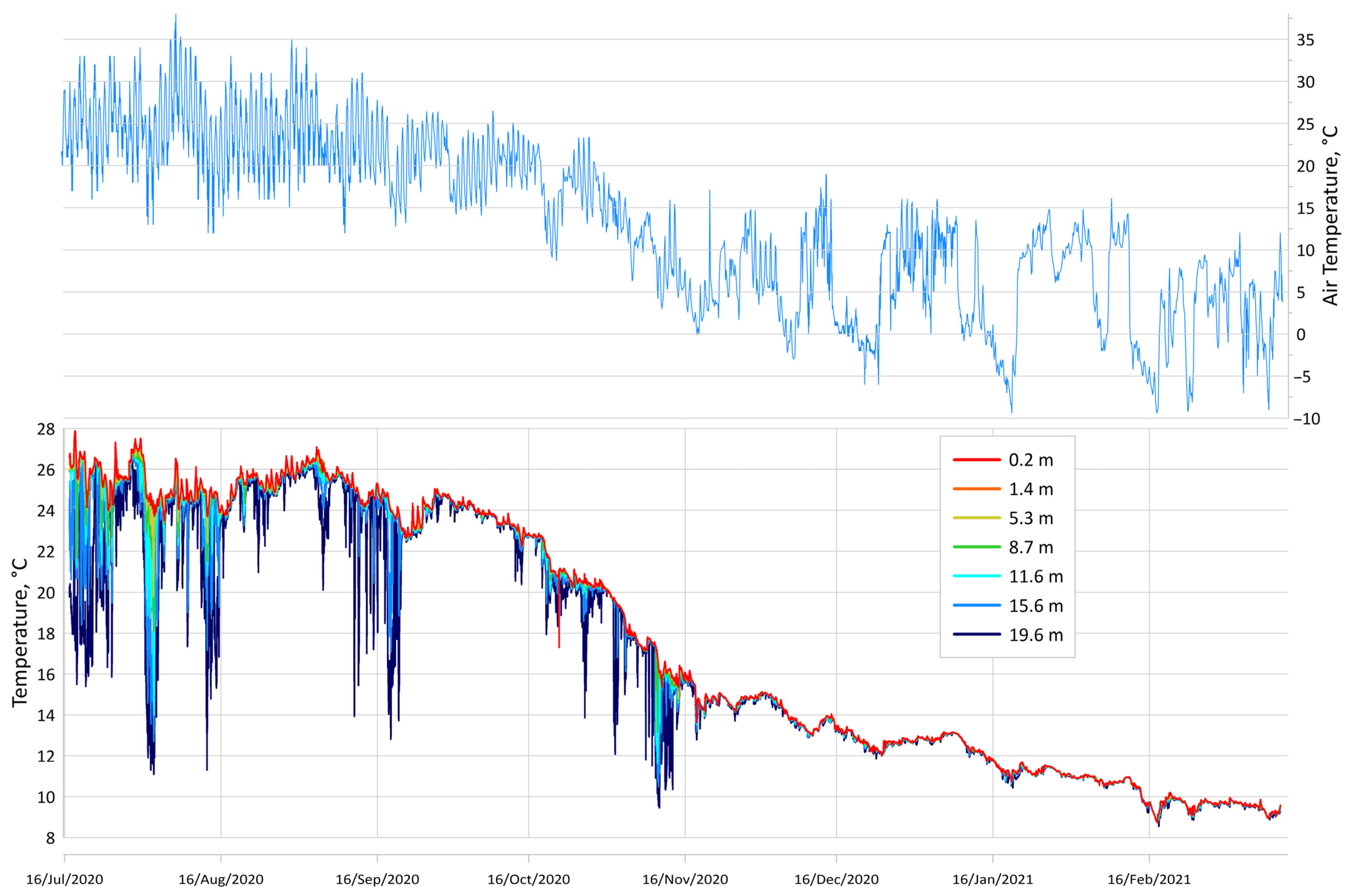1350x896 pixels.
Task: Click the 16/Aug/2020 date axis label
Action: click(221, 879)
